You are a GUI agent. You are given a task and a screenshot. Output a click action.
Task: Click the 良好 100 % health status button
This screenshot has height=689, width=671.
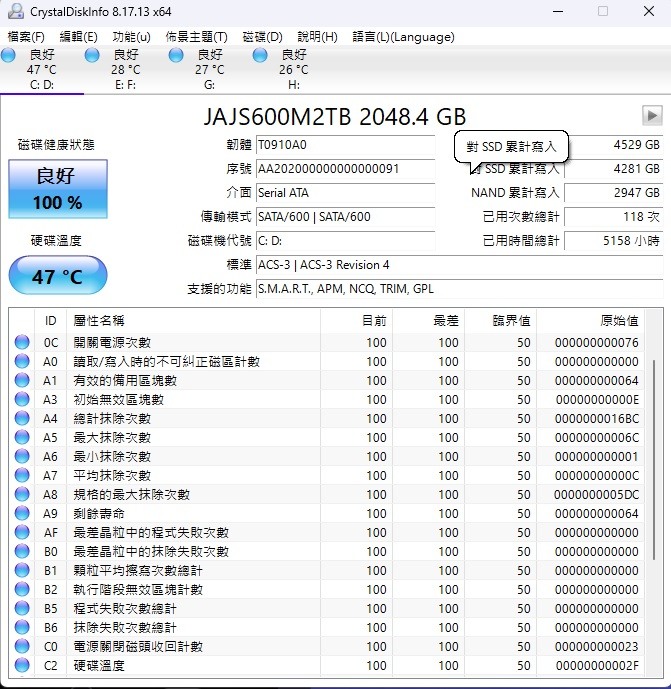coord(58,189)
